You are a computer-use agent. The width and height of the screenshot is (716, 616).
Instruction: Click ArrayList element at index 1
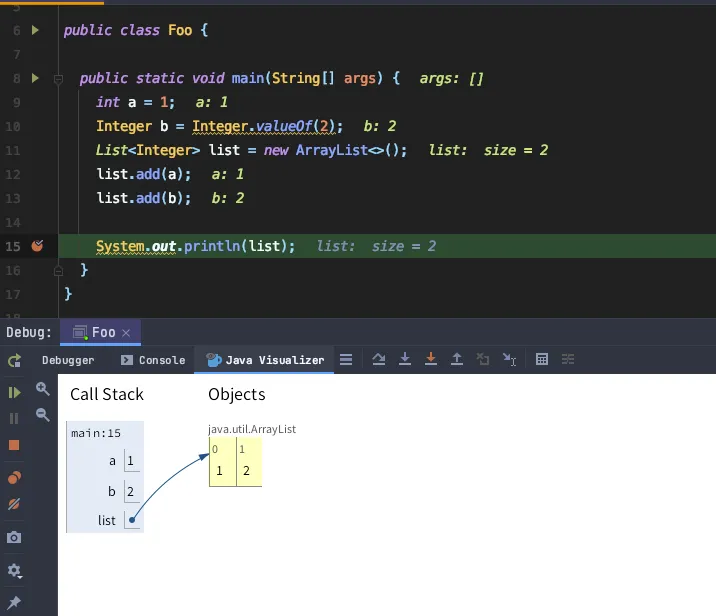[x=249, y=462]
